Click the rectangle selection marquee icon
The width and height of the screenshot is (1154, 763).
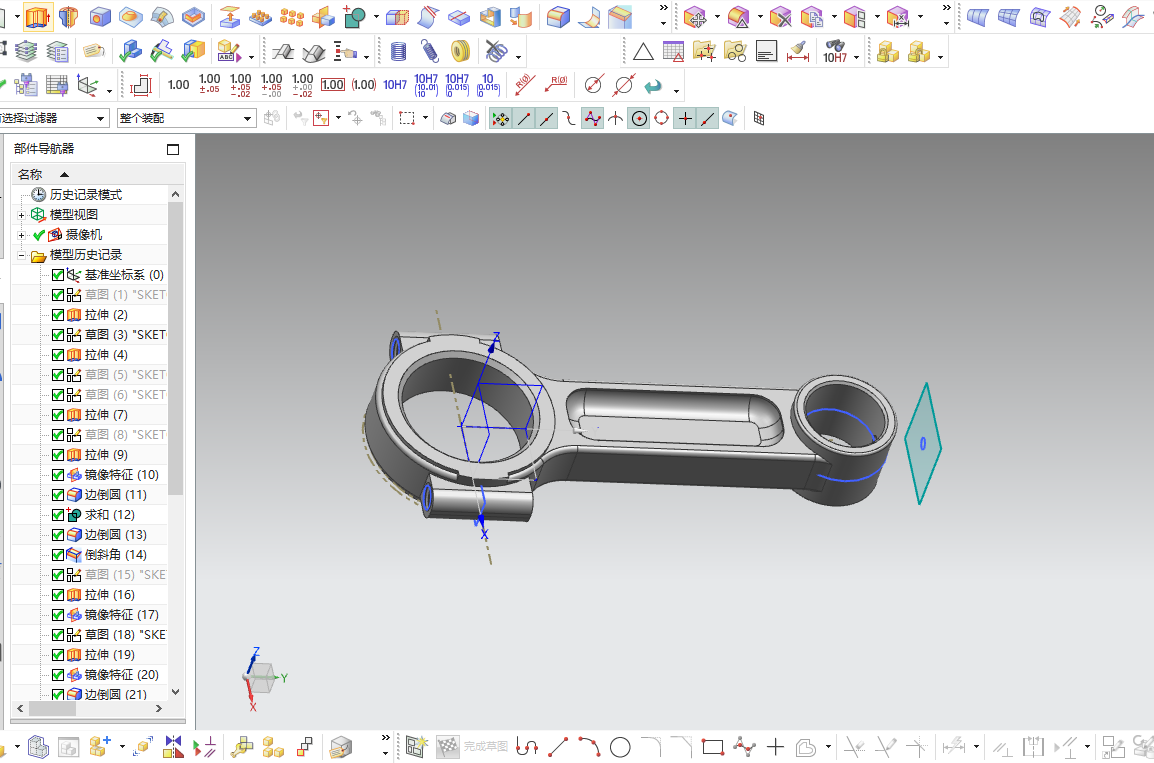pos(407,118)
